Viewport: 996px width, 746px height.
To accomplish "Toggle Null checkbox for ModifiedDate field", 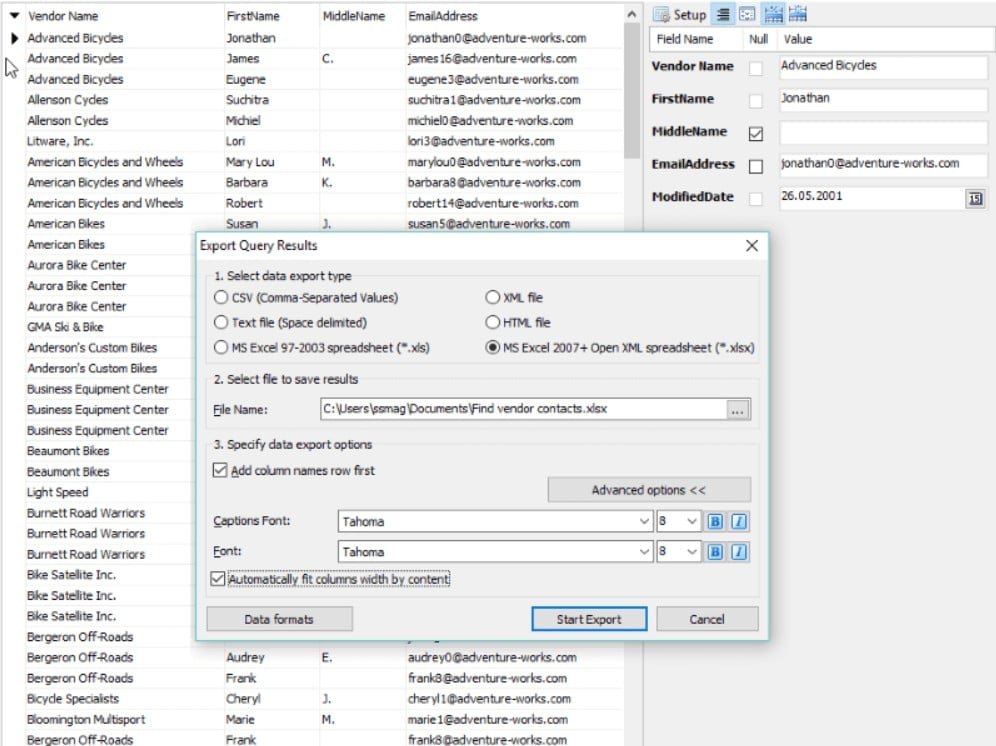I will [756, 199].
